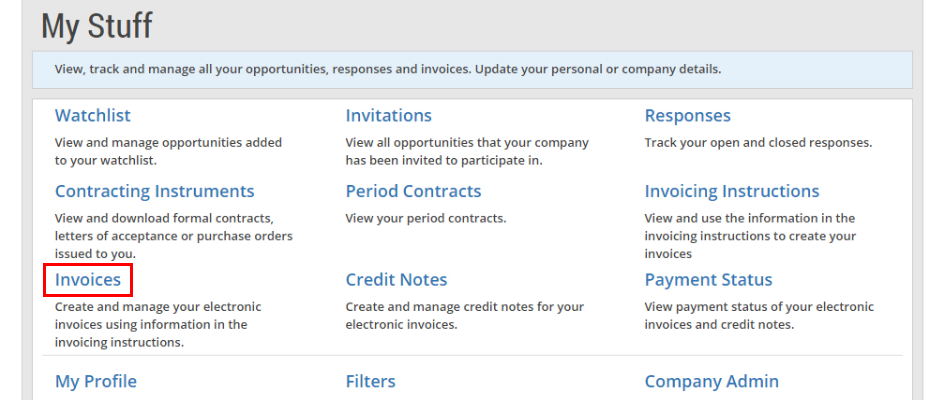
Task: Click the Watchlist description text
Action: [168, 152]
